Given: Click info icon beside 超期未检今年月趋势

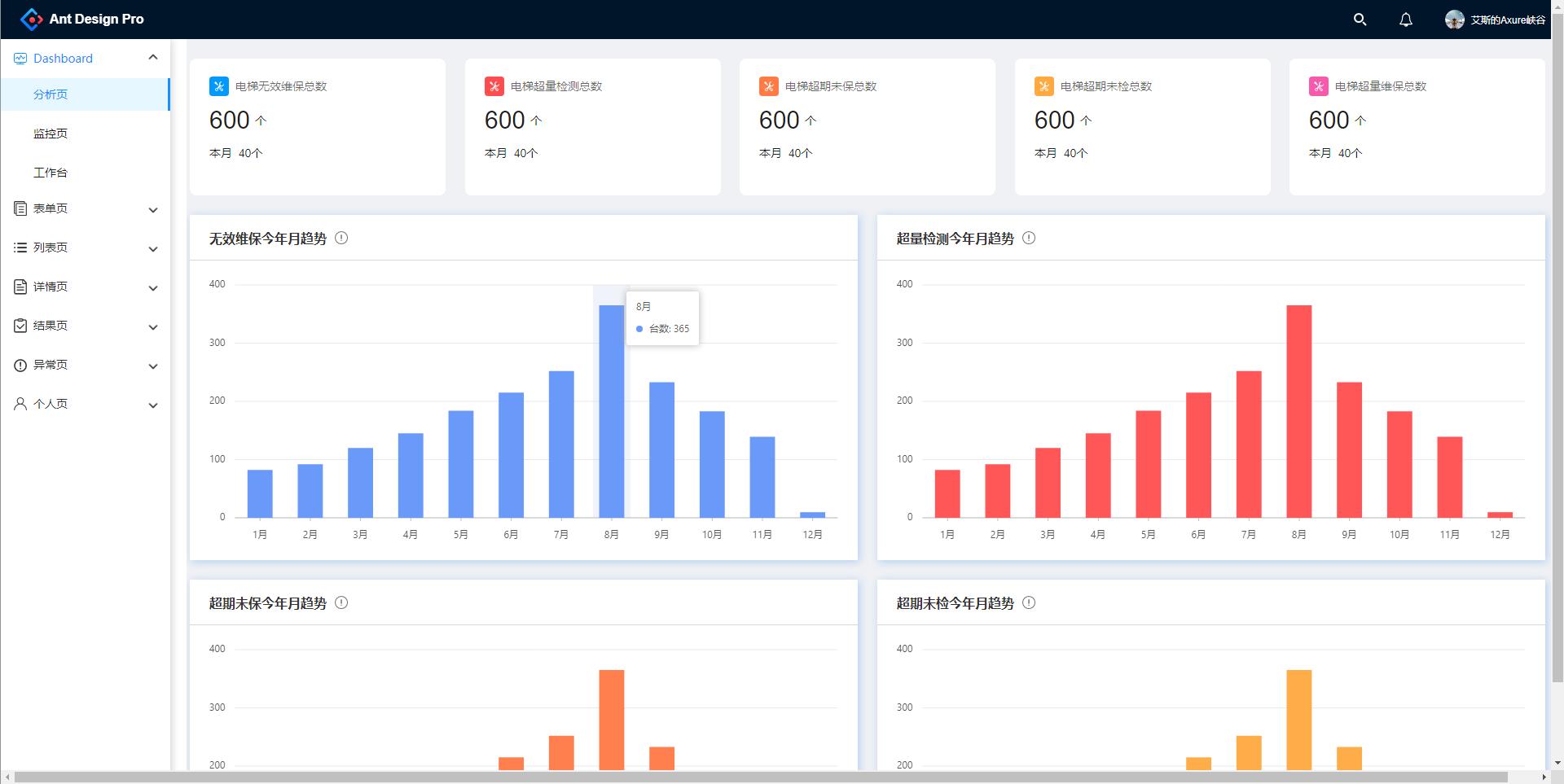Looking at the screenshot, I should tap(1029, 603).
